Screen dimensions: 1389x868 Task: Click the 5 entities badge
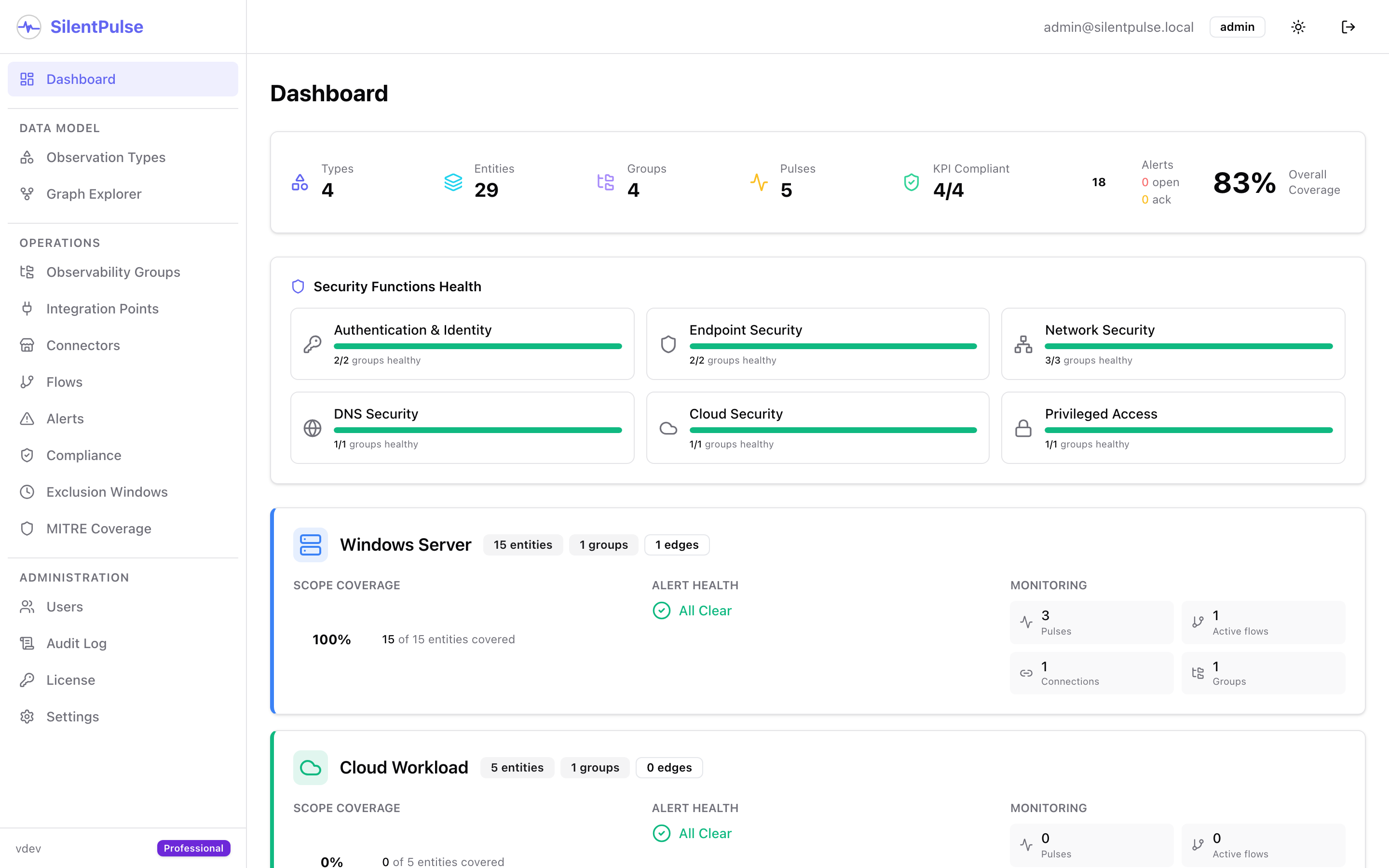[x=517, y=768]
